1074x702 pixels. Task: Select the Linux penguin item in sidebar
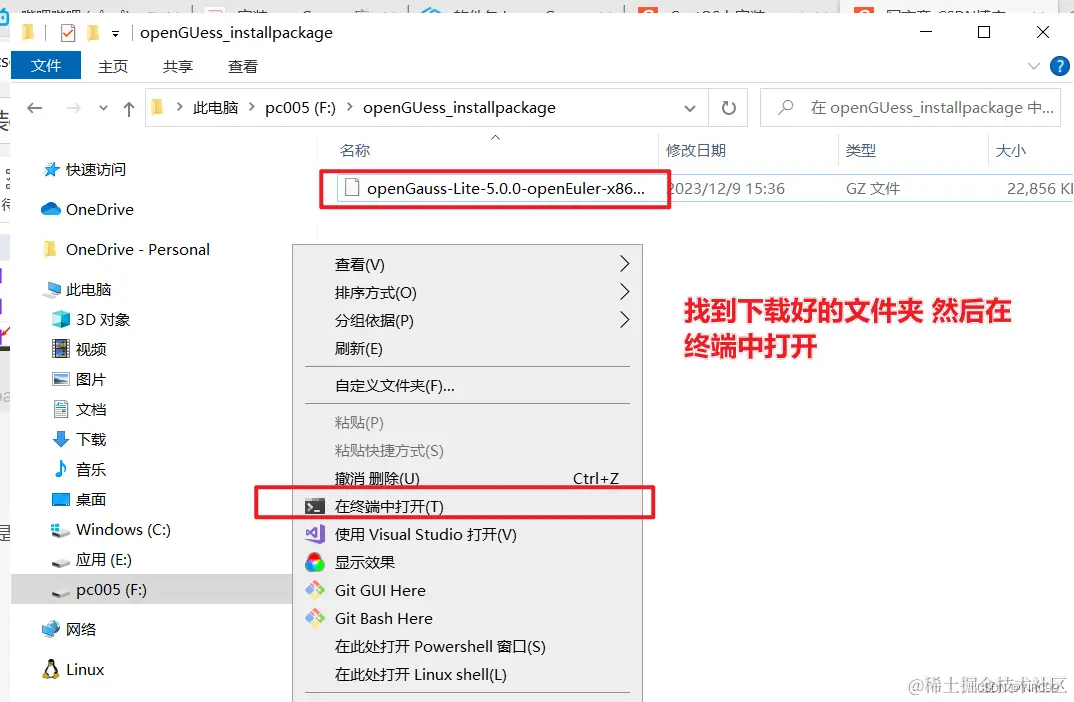(84, 669)
